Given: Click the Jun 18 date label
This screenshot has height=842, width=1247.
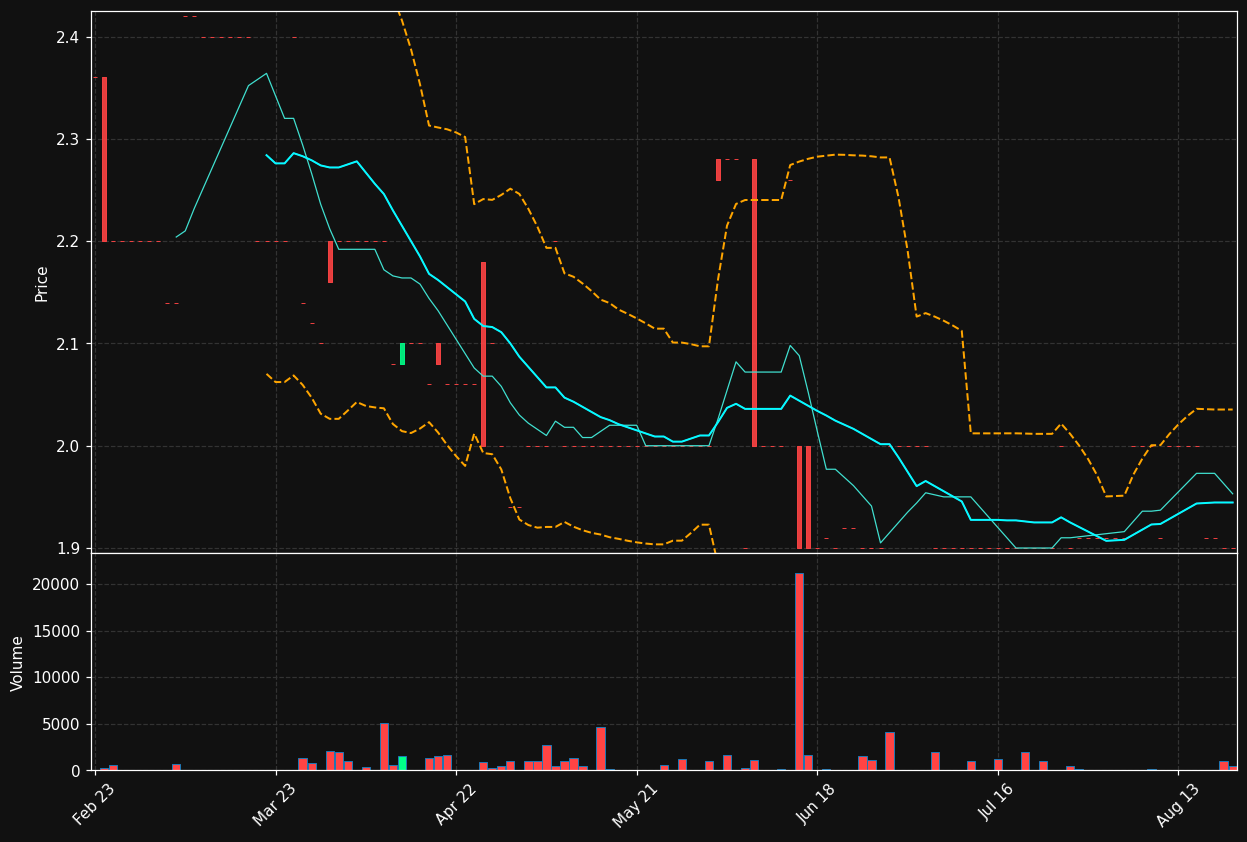Looking at the screenshot, I should tap(815, 805).
